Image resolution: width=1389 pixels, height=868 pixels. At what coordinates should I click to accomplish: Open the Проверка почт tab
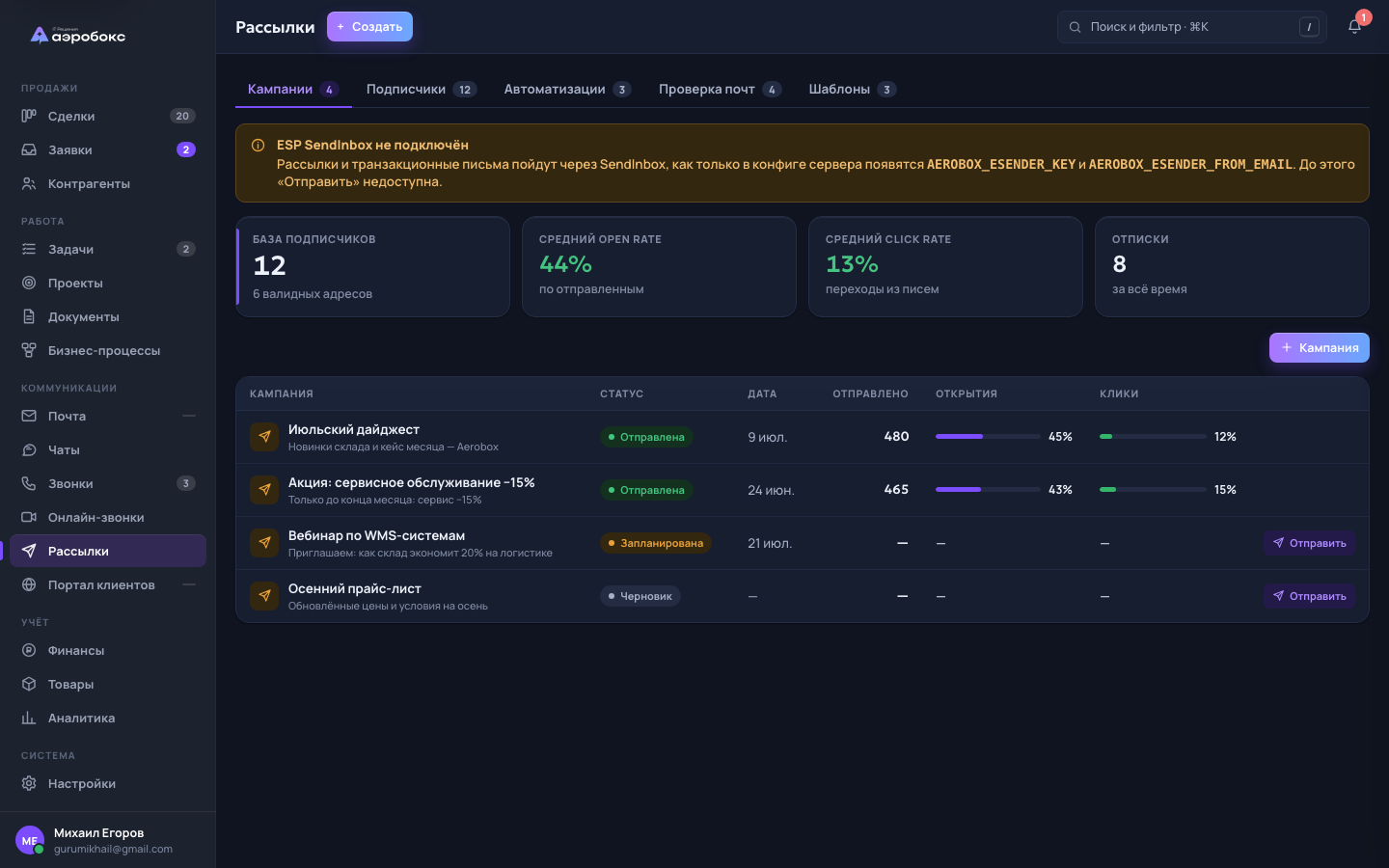pyautogui.click(x=720, y=90)
